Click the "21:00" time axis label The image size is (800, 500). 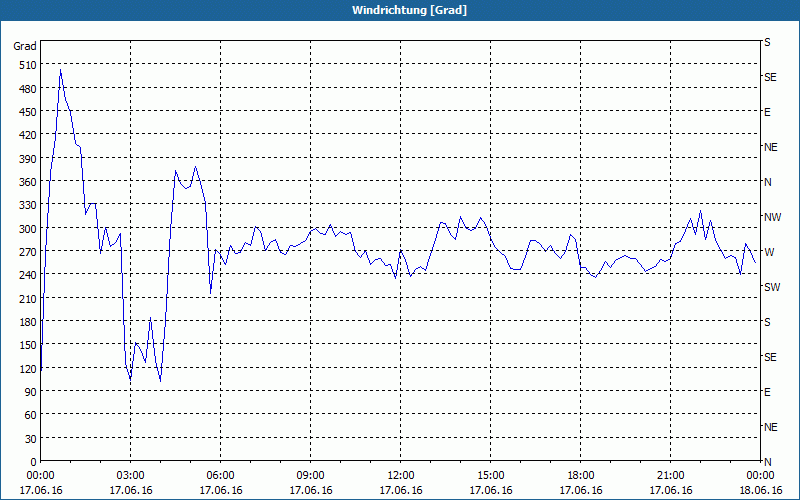[x=670, y=476]
